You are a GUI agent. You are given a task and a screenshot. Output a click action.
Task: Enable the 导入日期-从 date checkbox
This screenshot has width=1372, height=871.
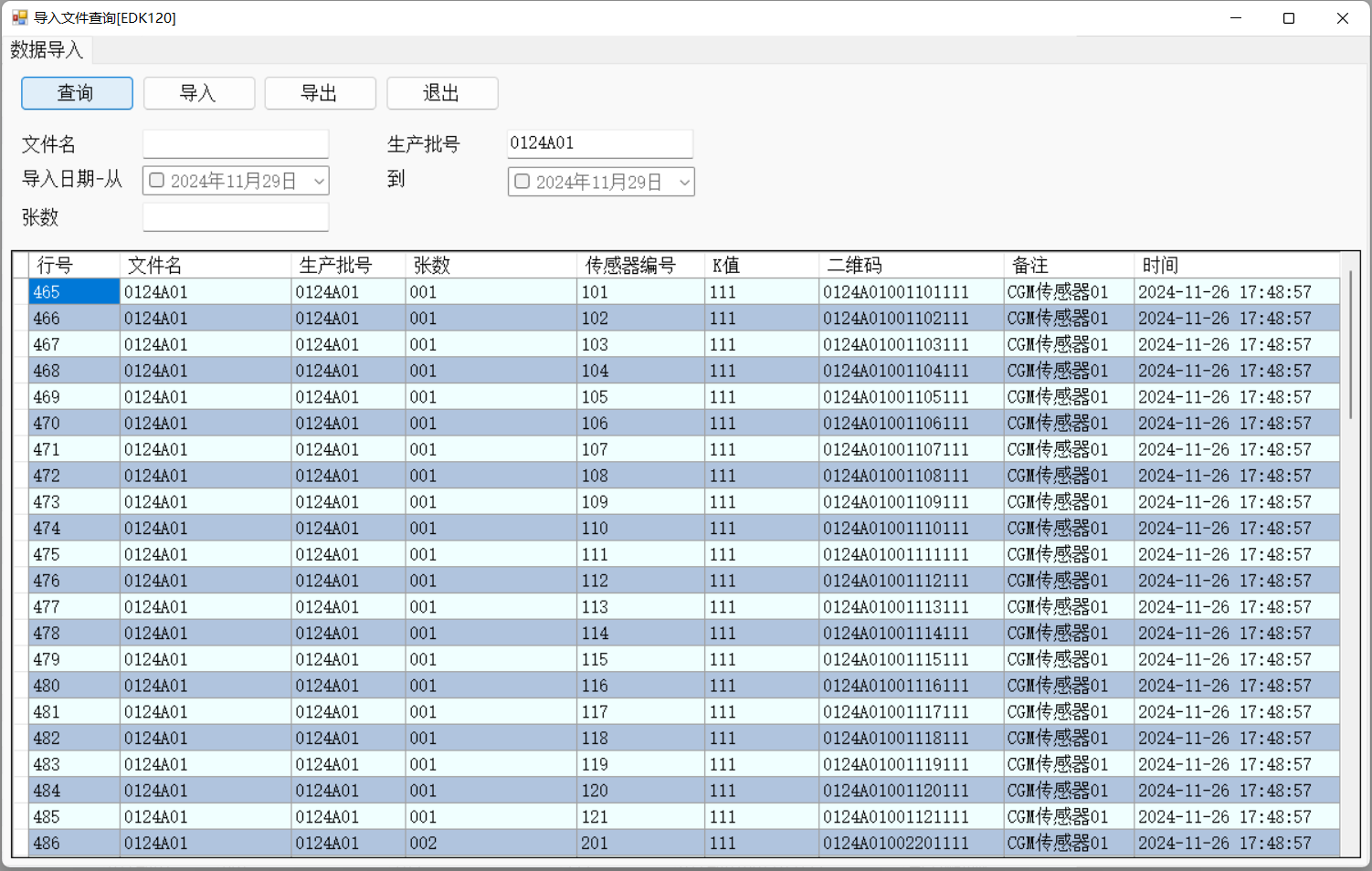click(x=157, y=181)
